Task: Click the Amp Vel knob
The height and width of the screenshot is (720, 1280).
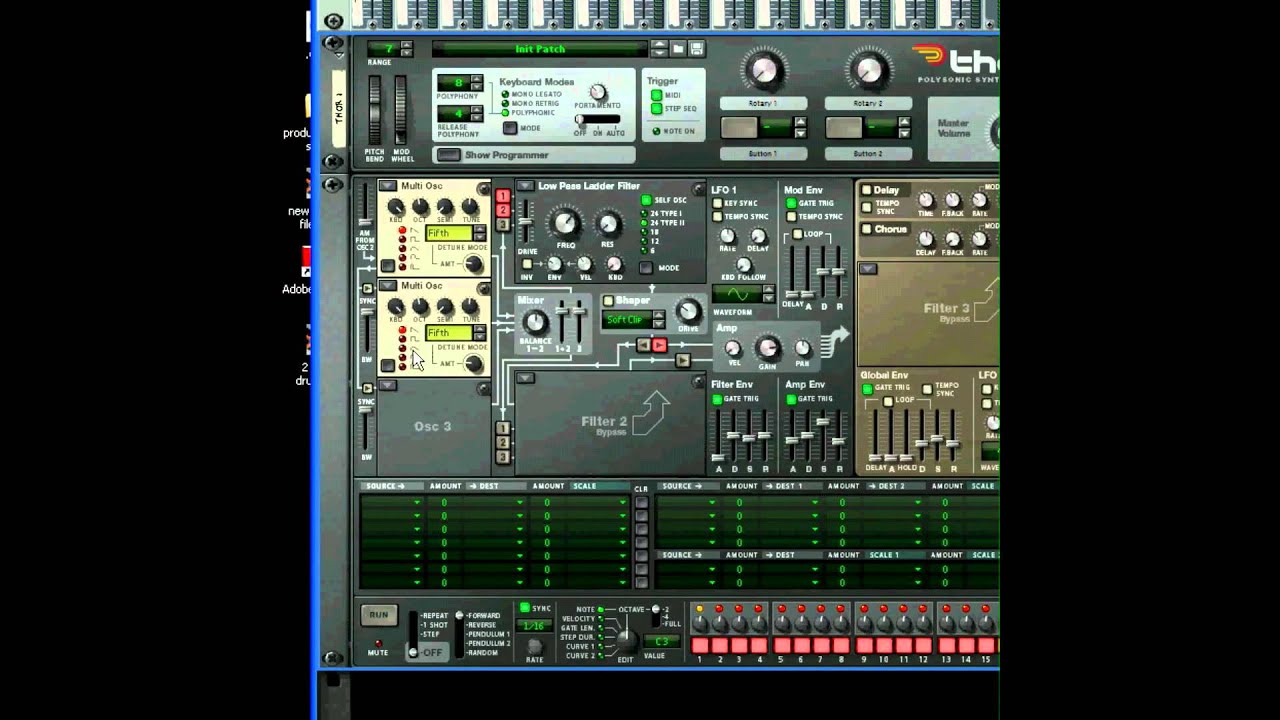Action: point(733,348)
